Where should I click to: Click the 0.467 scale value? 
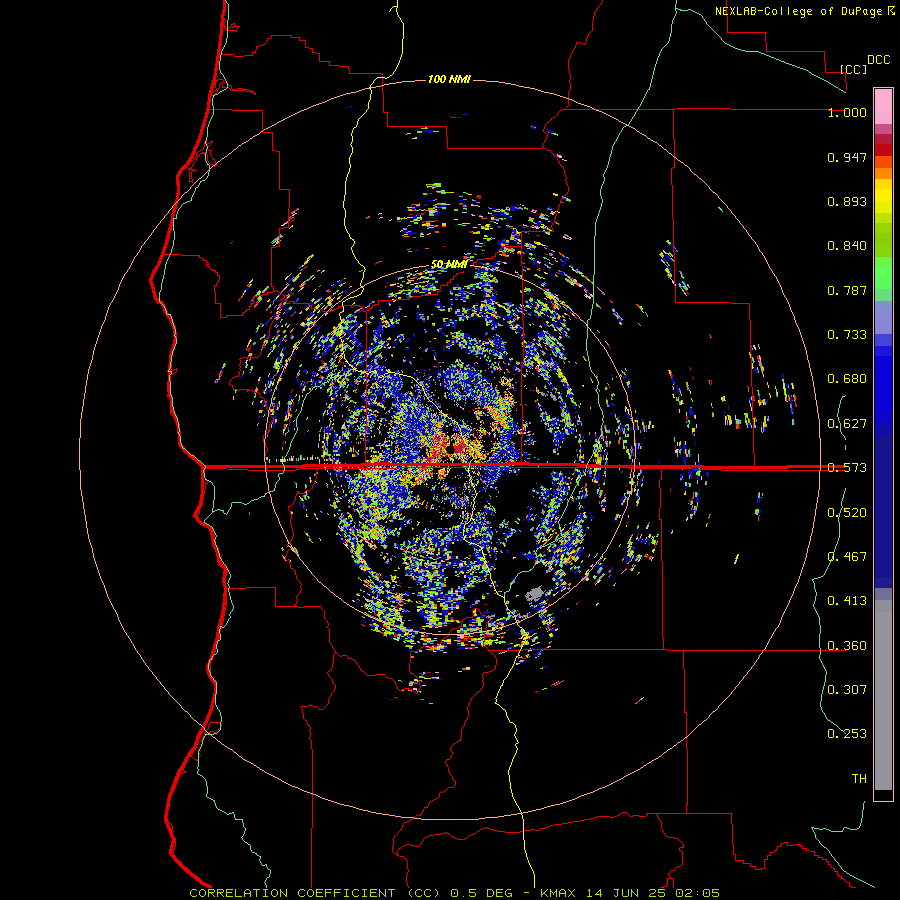[x=847, y=557]
